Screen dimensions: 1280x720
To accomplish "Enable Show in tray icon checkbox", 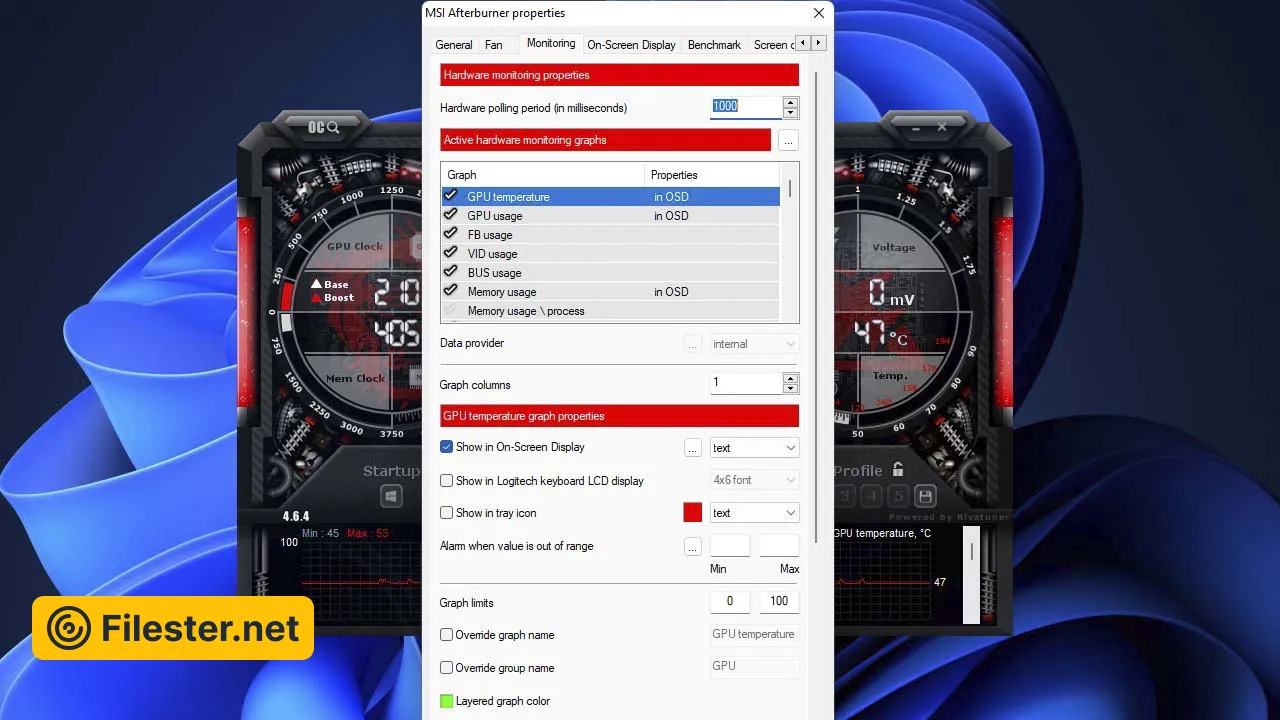I will click(447, 513).
